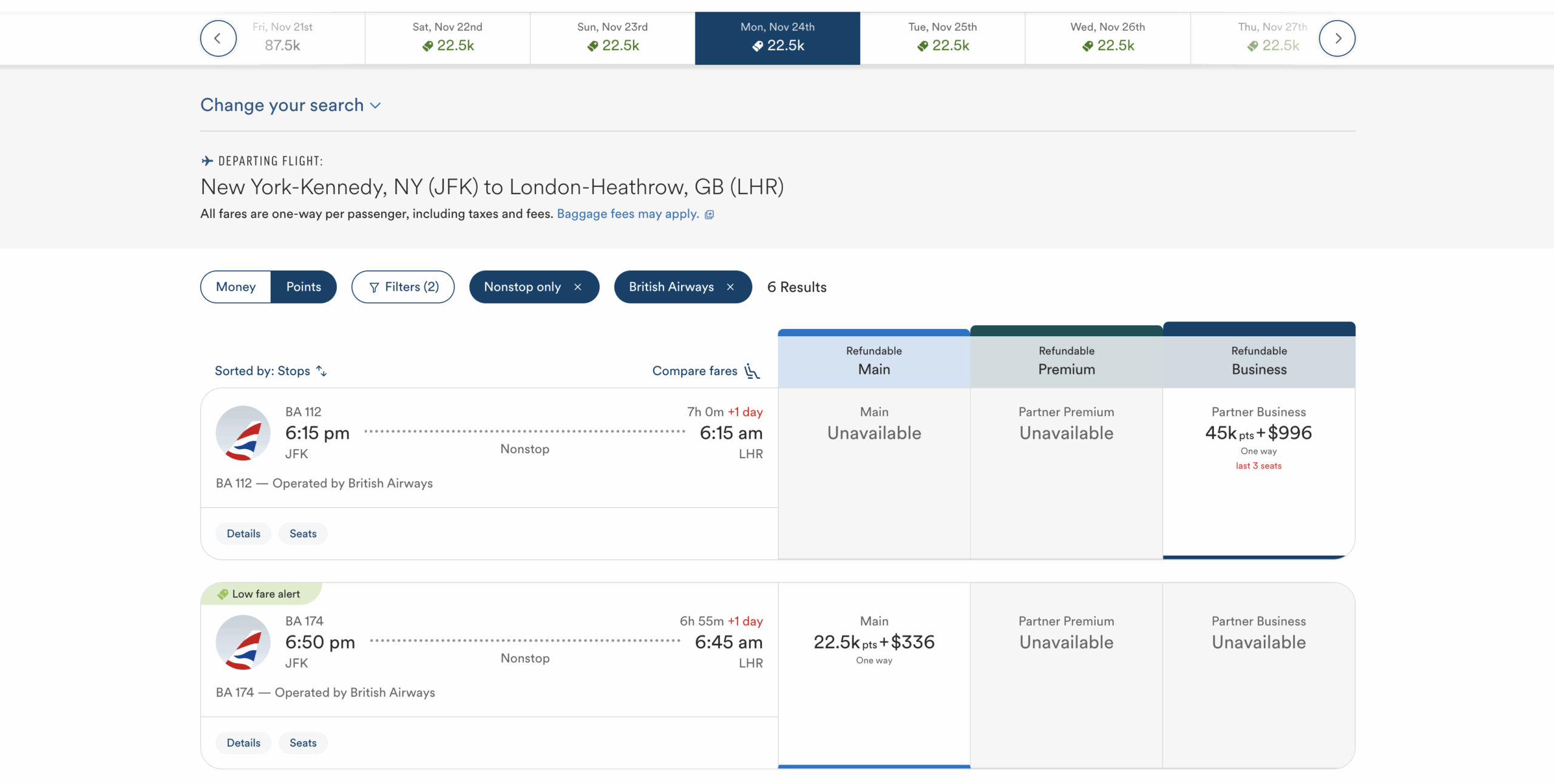Select the Points view toggle
The width and height of the screenshot is (1554, 784).
pyautogui.click(x=304, y=286)
